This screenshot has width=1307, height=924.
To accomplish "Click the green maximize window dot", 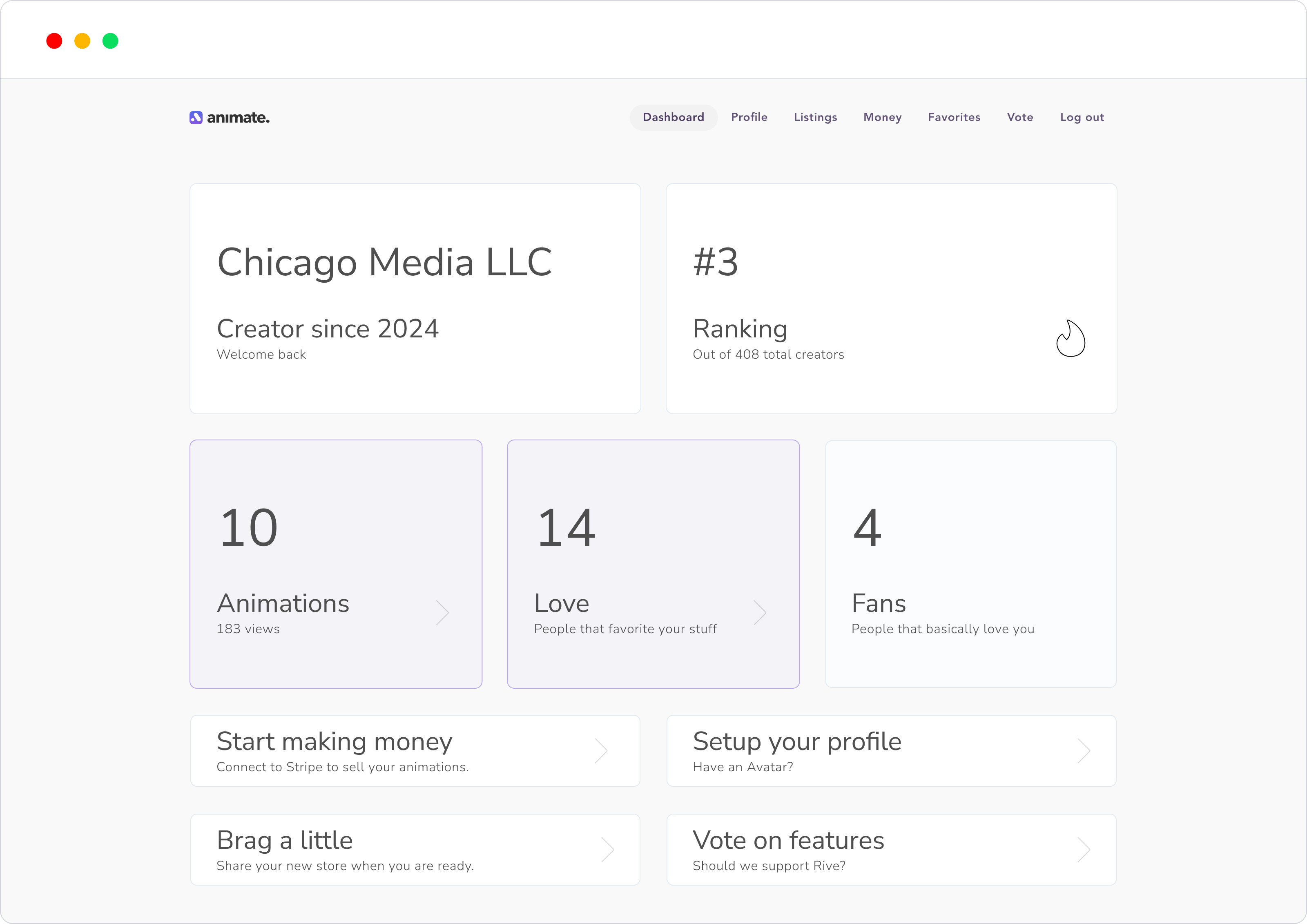I will pyautogui.click(x=110, y=41).
